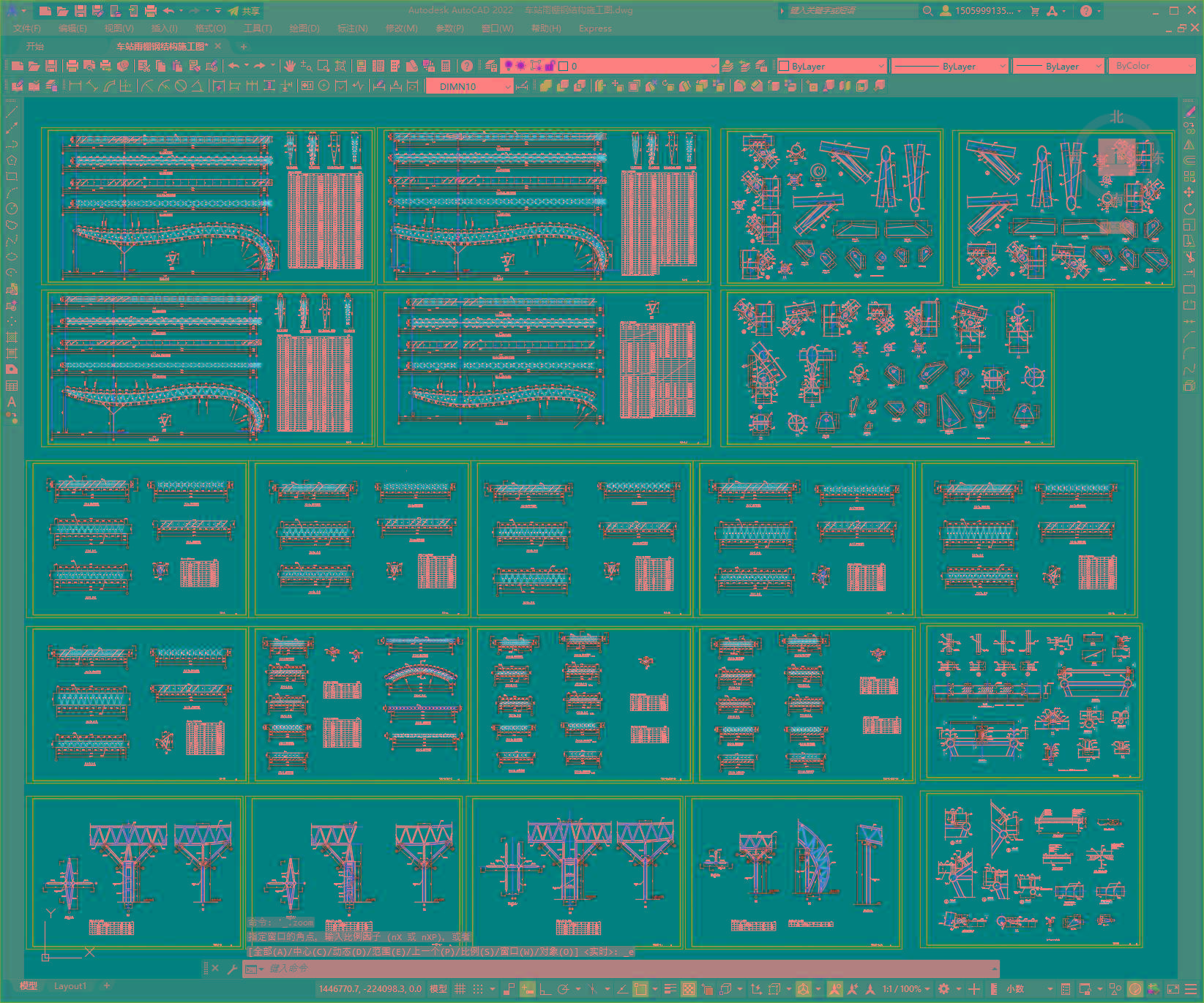1204x1003 pixels.
Task: Open the 修改(M) menu
Action: (401, 29)
